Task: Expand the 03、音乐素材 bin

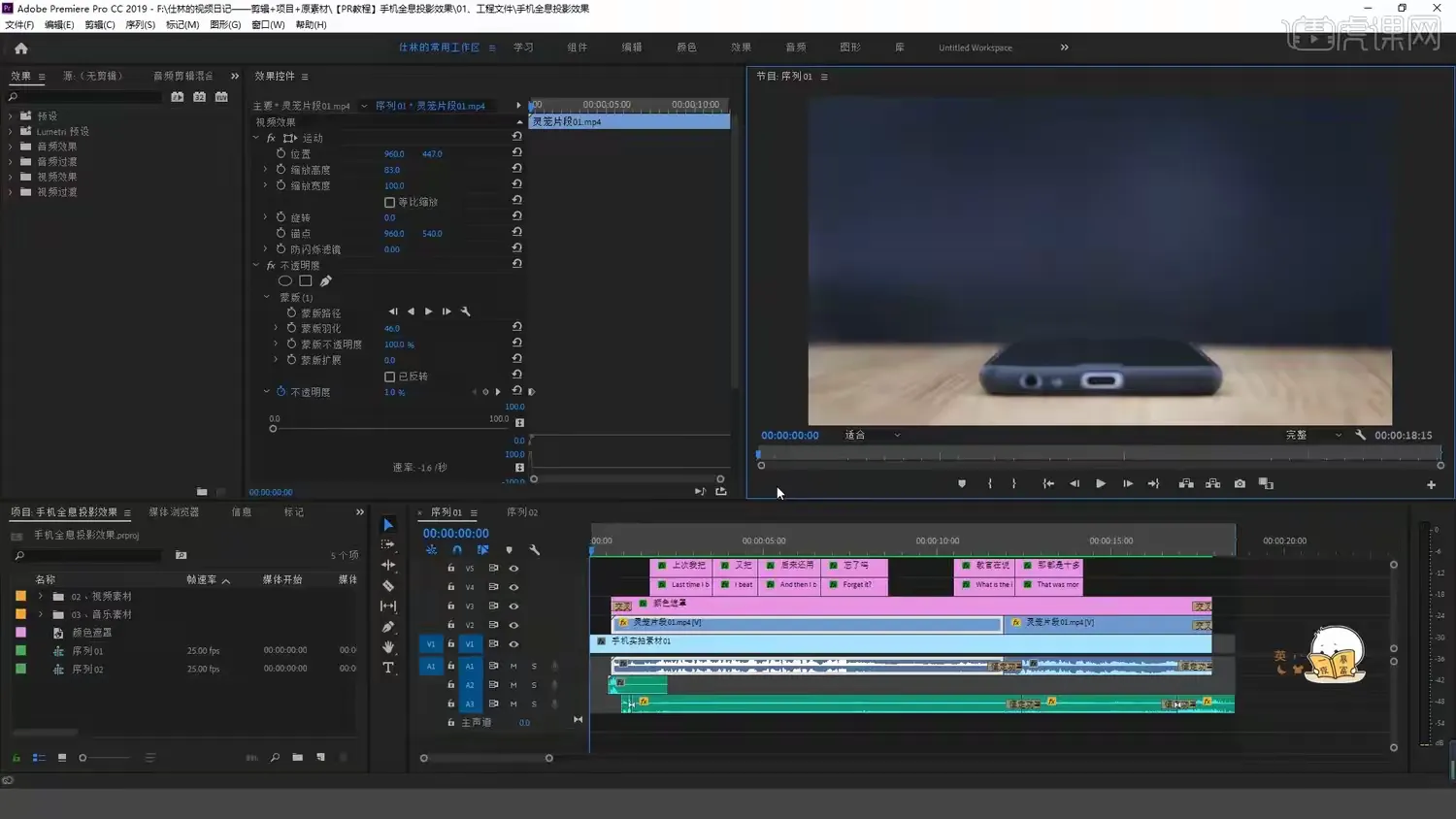Action: [x=40, y=614]
